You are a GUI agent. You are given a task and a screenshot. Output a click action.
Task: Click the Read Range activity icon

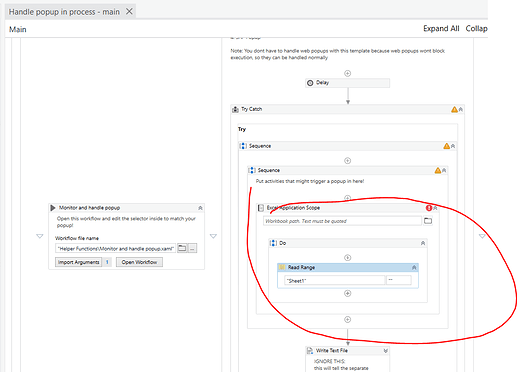282,267
